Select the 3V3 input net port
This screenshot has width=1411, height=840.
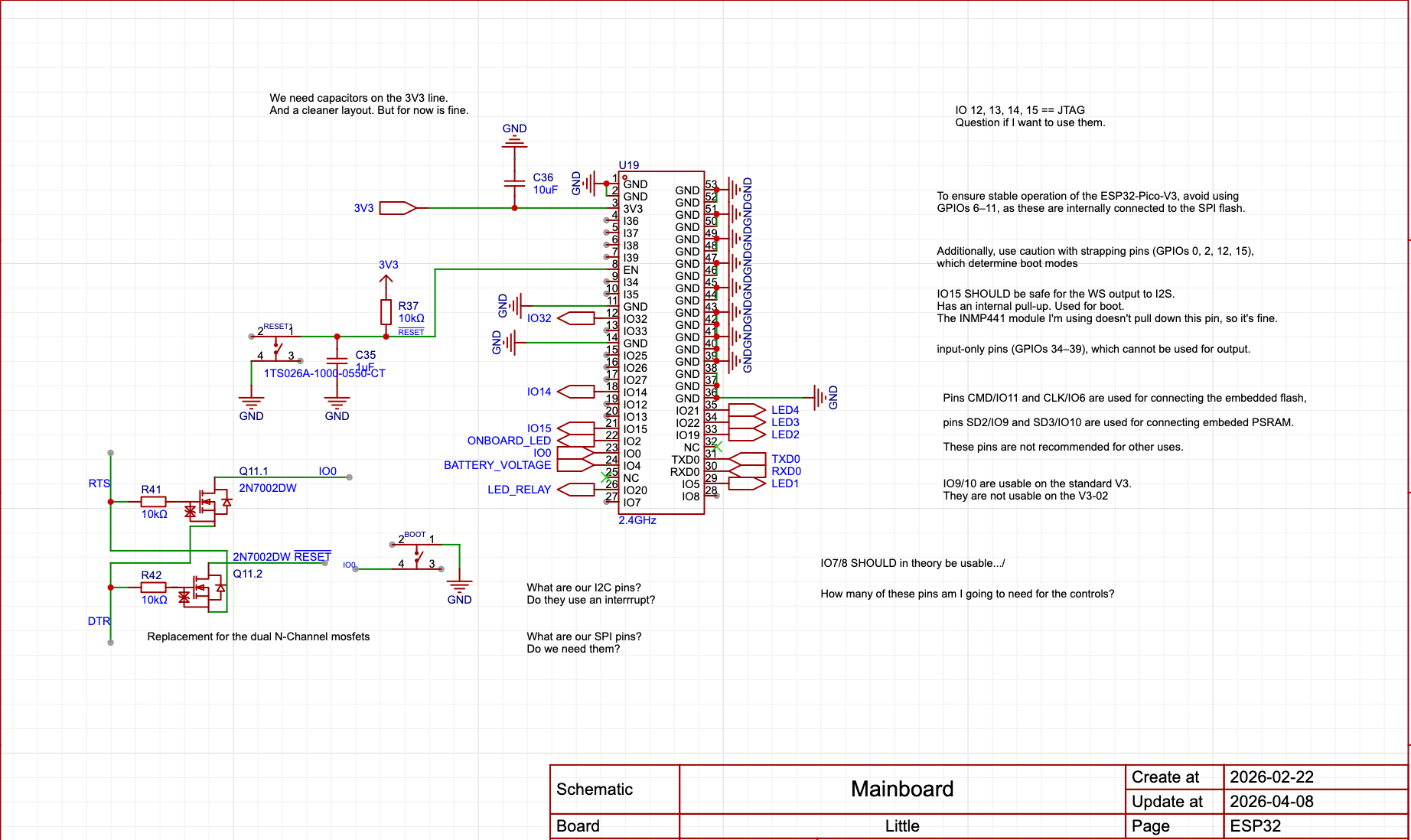coord(398,208)
